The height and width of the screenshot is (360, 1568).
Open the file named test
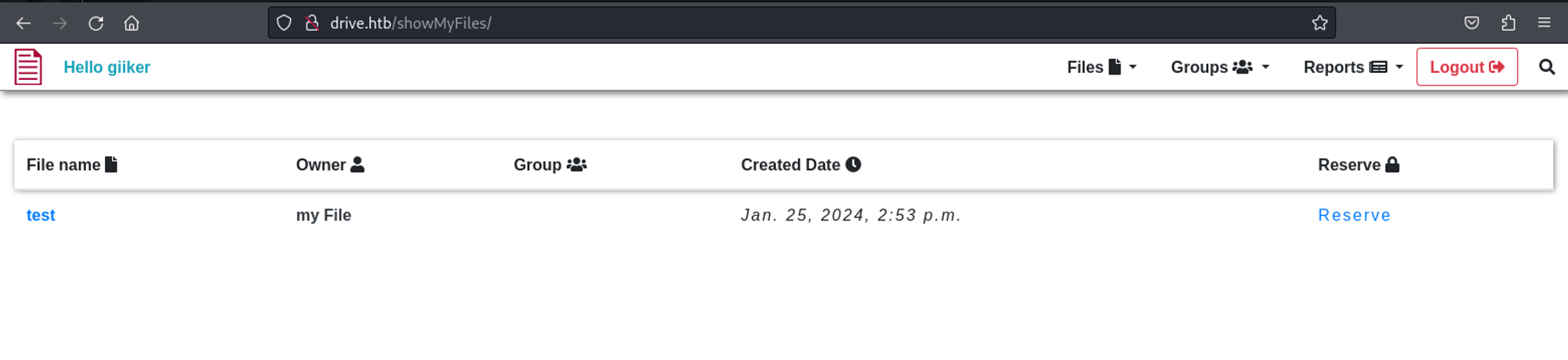coord(41,215)
